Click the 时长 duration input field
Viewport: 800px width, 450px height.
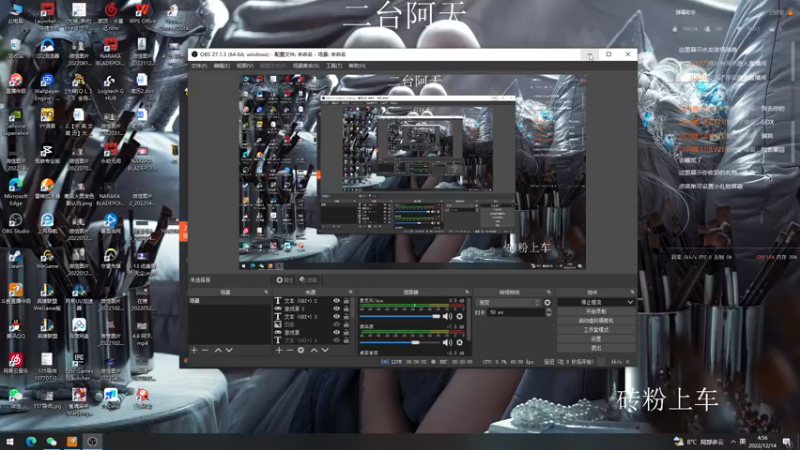pyautogui.click(x=515, y=312)
